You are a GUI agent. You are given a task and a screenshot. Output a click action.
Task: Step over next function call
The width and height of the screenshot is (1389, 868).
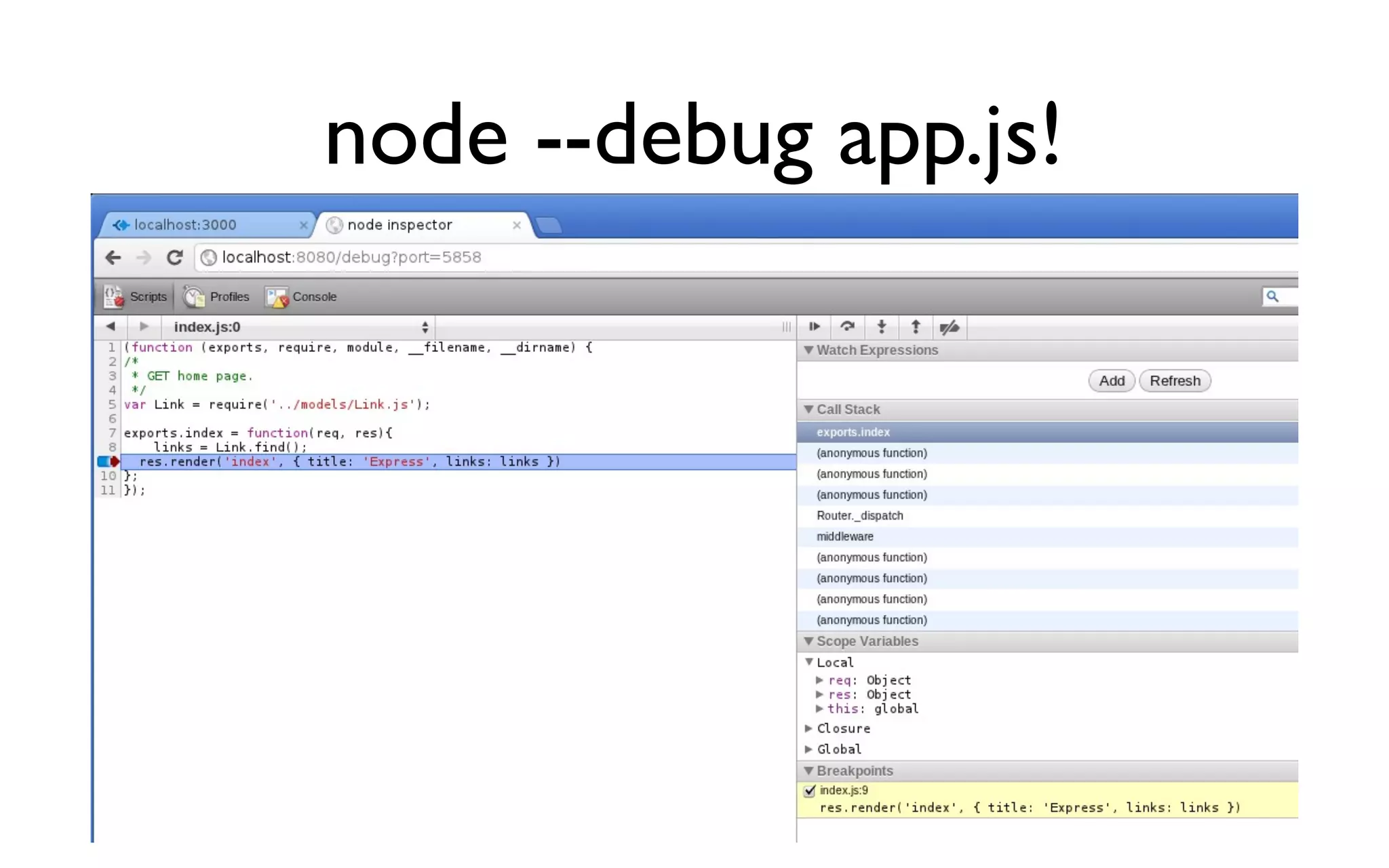point(848,327)
